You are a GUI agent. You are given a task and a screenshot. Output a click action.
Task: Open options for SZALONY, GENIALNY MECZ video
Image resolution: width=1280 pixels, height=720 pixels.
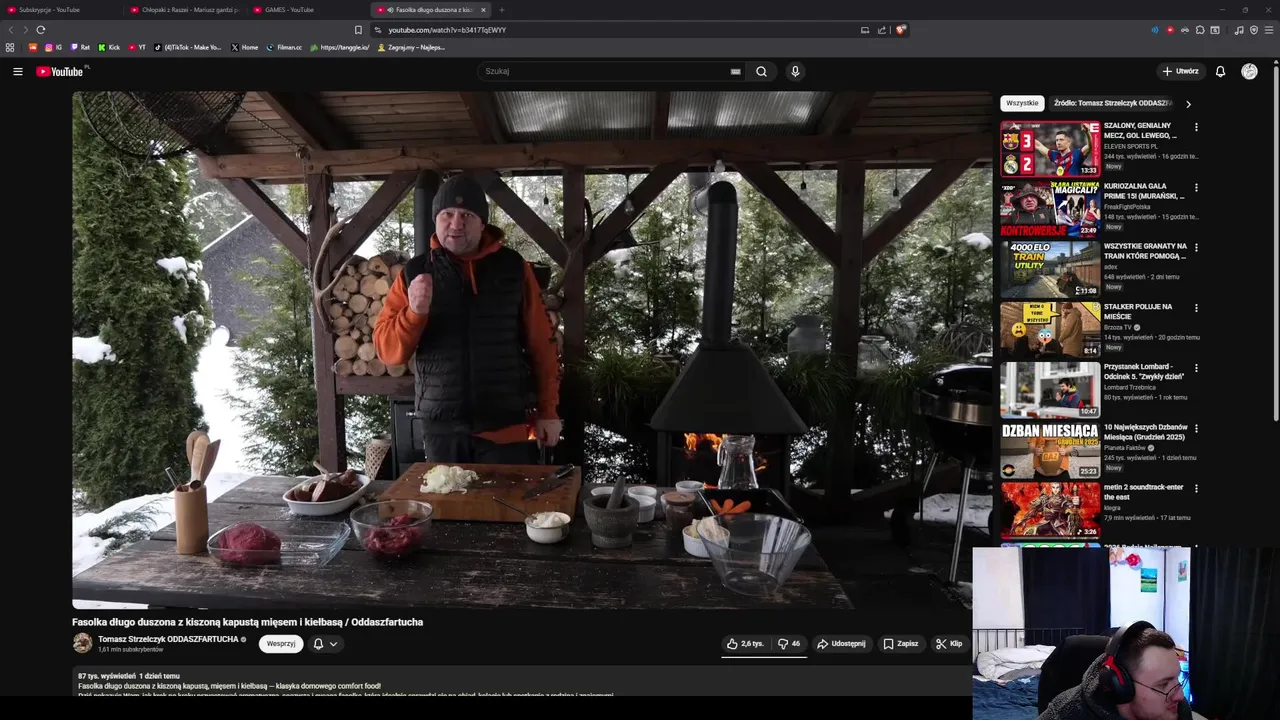(x=1196, y=127)
